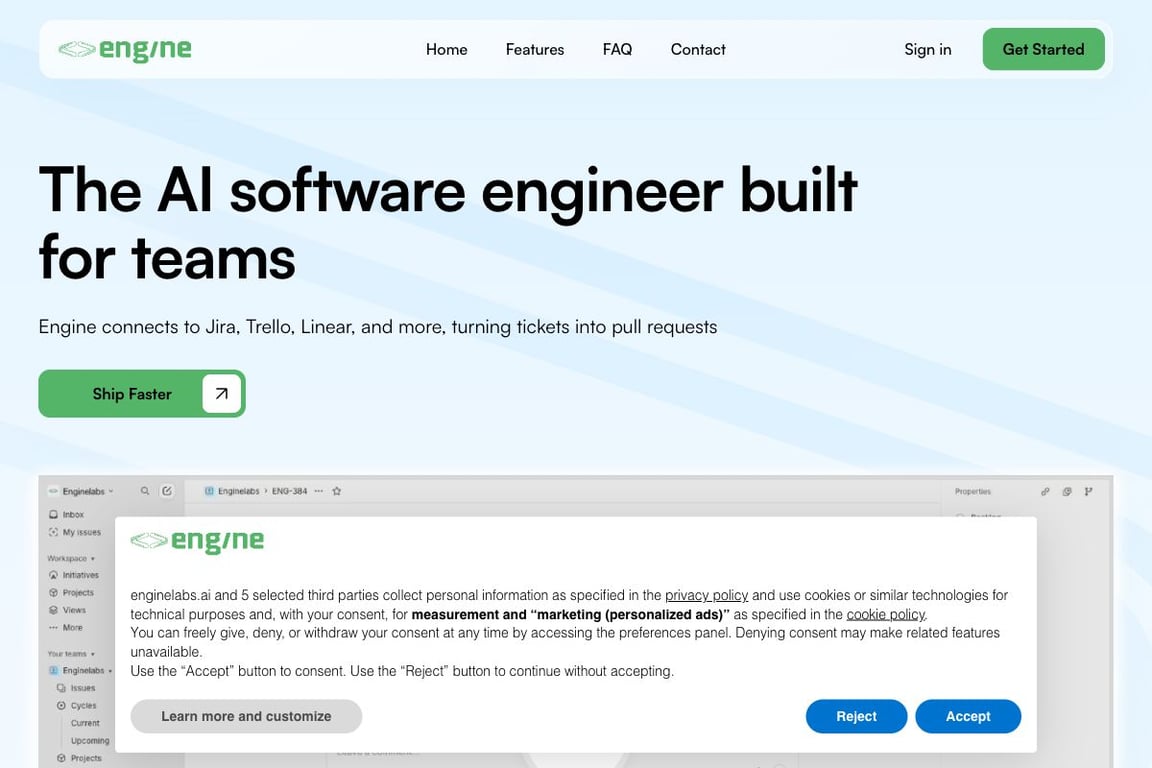Click the Sign in link
The height and width of the screenshot is (768, 1152).
point(928,49)
